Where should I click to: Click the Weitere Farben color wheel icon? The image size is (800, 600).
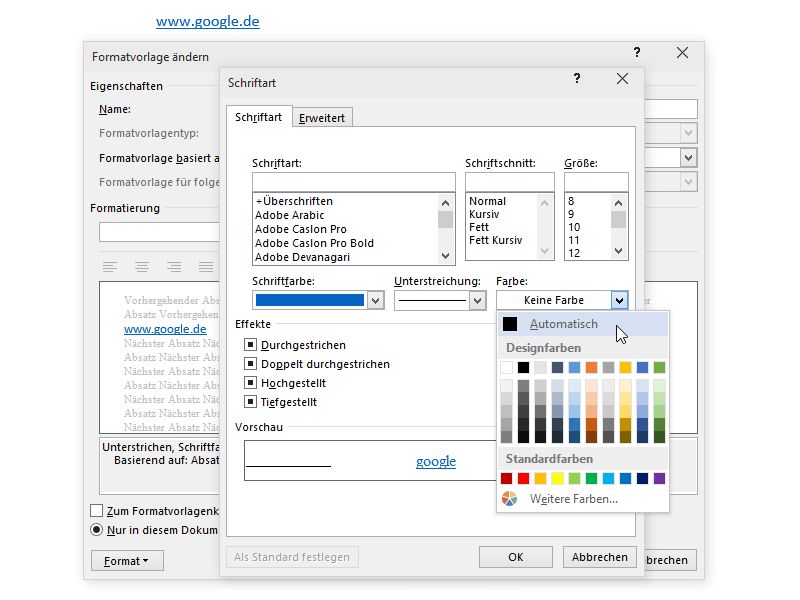tap(509, 498)
